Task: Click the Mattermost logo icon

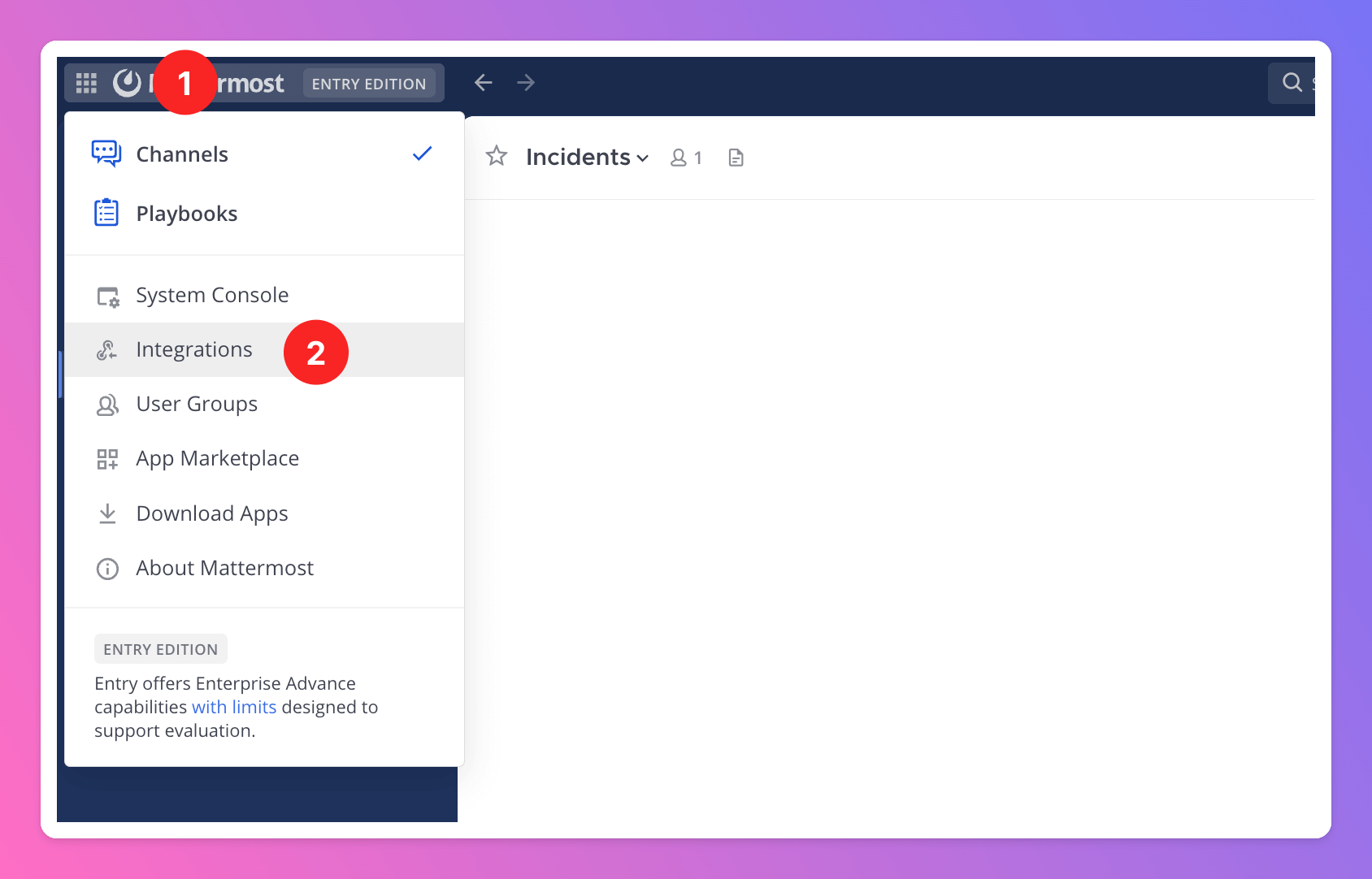Action: click(x=127, y=83)
